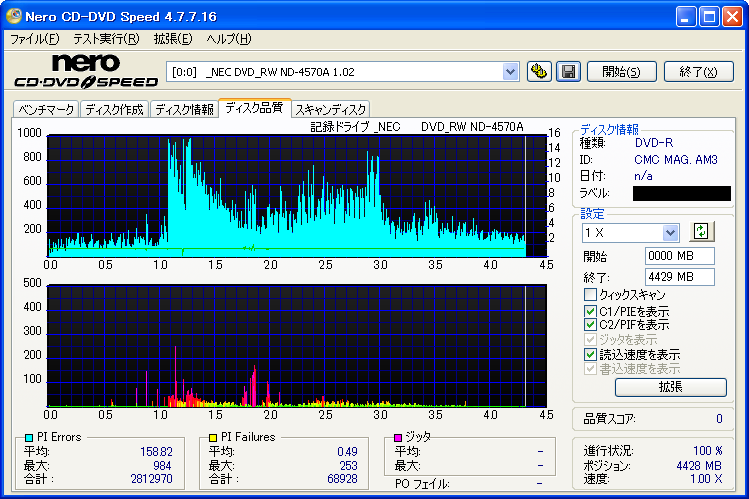749x499 pixels.
Task: Click the drive options icon beside the drive selector
Action: point(539,72)
